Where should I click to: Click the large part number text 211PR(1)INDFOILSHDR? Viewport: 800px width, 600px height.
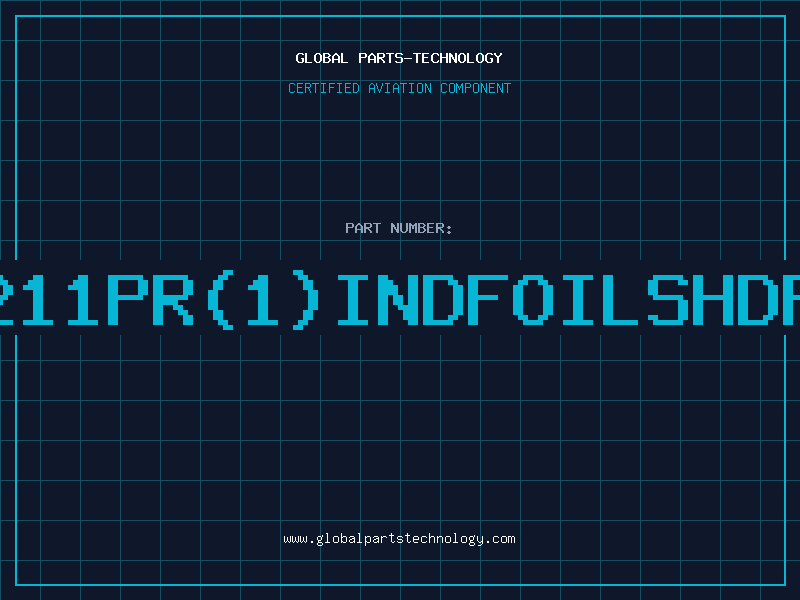point(400,299)
